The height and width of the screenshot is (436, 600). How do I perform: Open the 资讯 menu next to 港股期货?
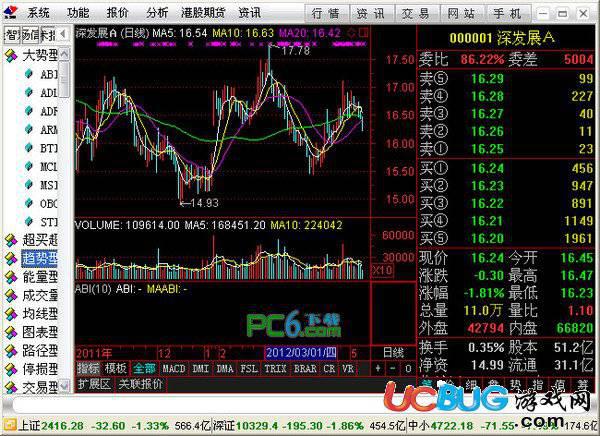coord(249,13)
